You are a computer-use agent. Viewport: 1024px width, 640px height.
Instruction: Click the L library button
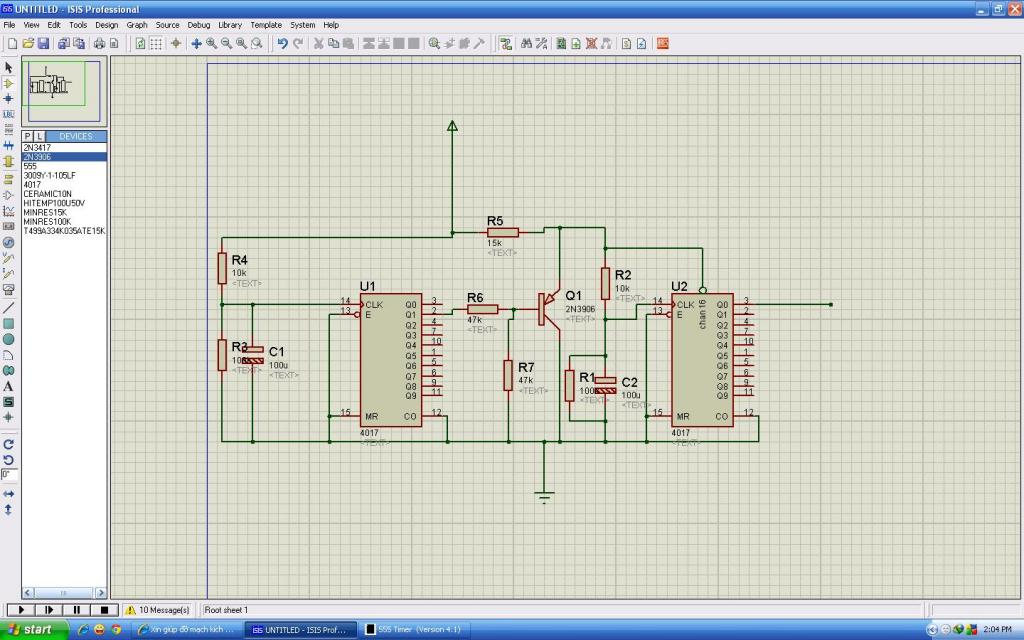click(x=39, y=136)
